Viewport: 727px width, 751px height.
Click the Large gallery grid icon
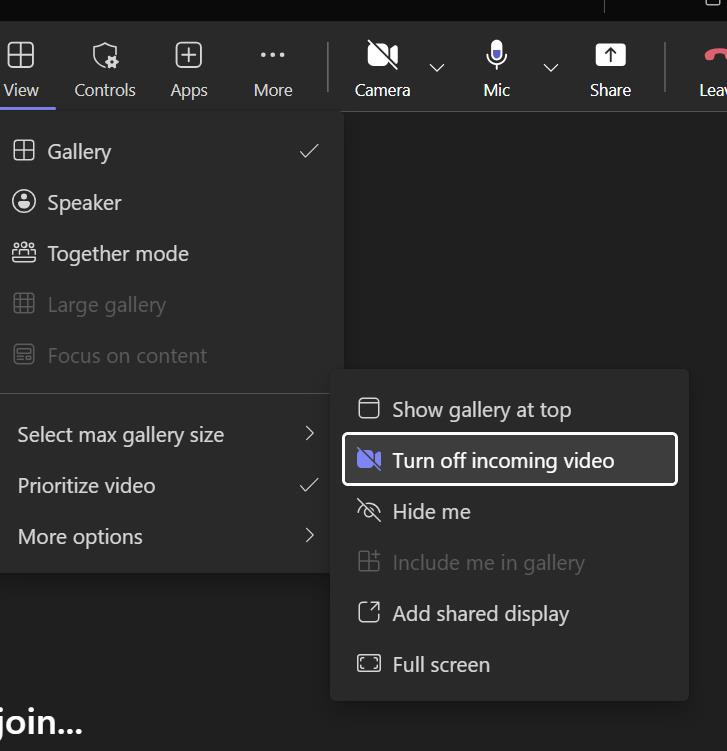(x=24, y=303)
